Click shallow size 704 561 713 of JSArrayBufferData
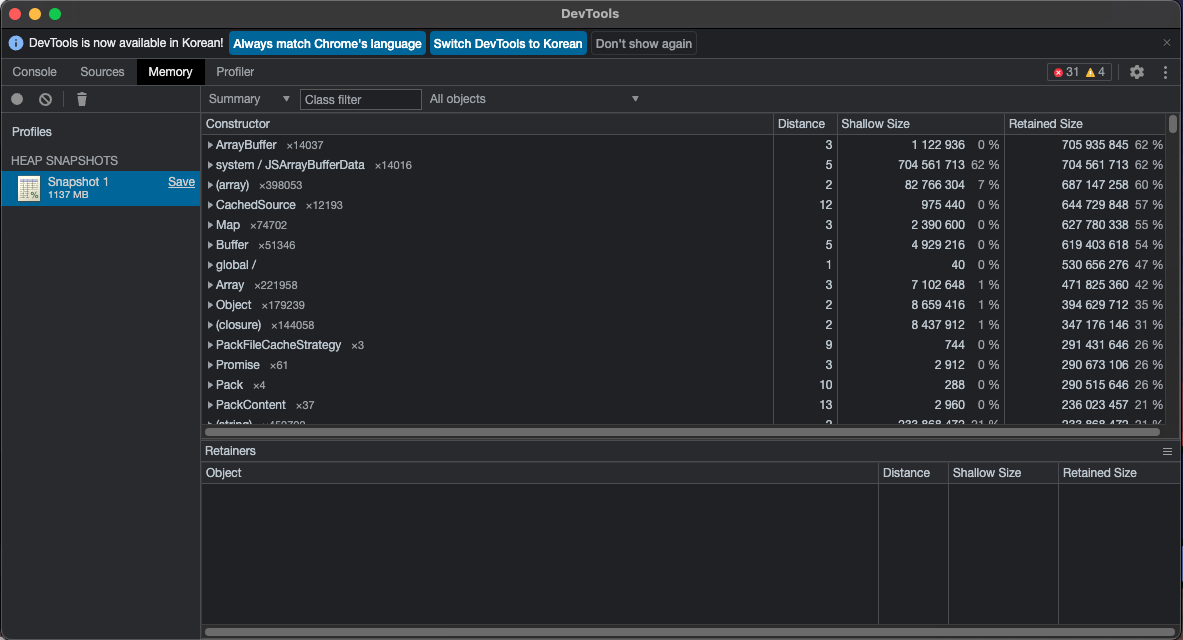Image resolution: width=1183 pixels, height=640 pixels. click(x=931, y=165)
